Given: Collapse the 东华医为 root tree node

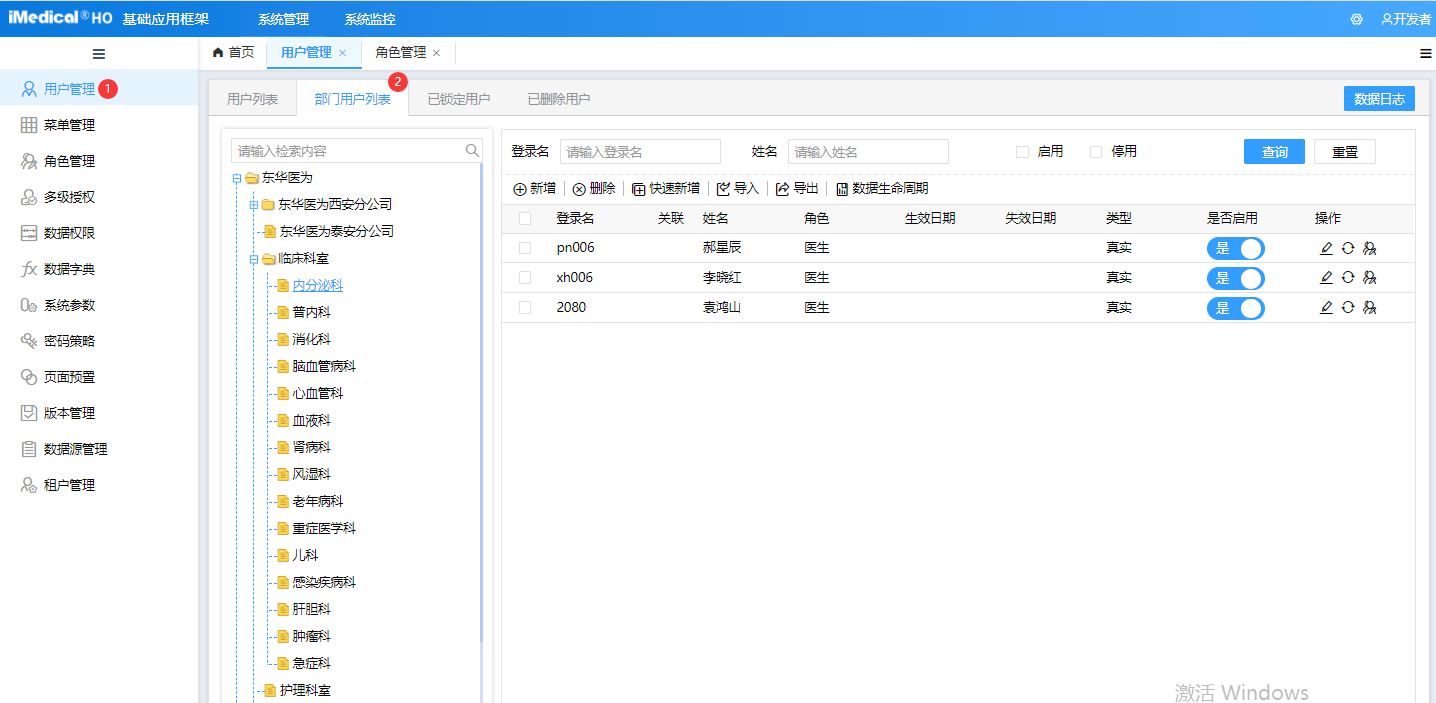Looking at the screenshot, I should tap(236, 177).
